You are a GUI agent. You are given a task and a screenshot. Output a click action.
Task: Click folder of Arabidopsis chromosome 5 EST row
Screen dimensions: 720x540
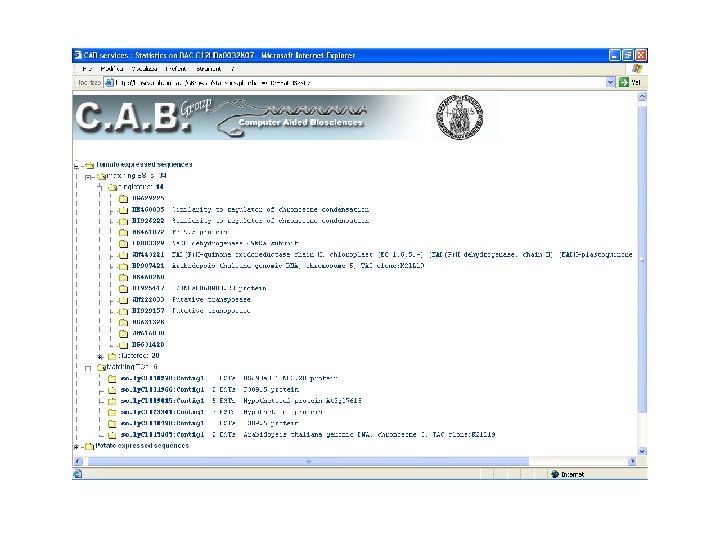coord(124,266)
